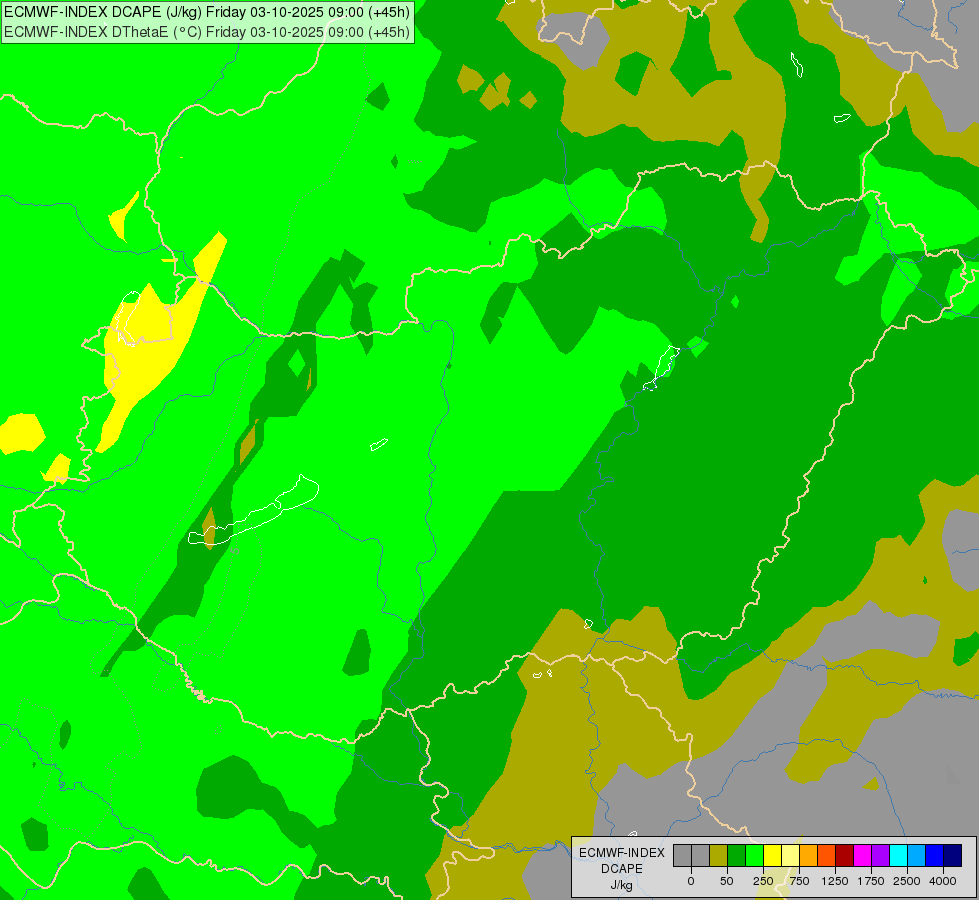Viewport: 979px width, 900px height.
Task: Click the cyan legend swatch
Action: tap(898, 856)
